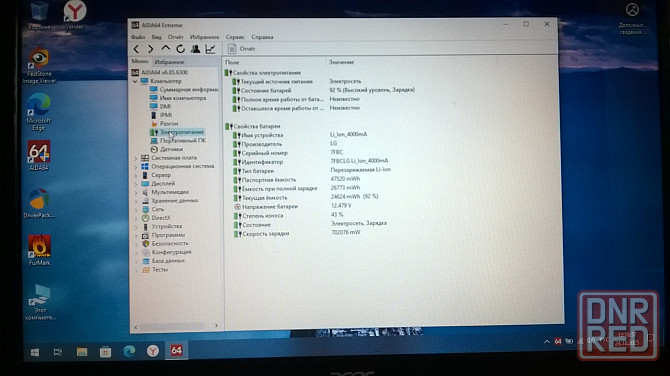This screenshot has width=670, height=376.
Task: Open Microsoft Store from the taskbar
Action: (x=105, y=352)
